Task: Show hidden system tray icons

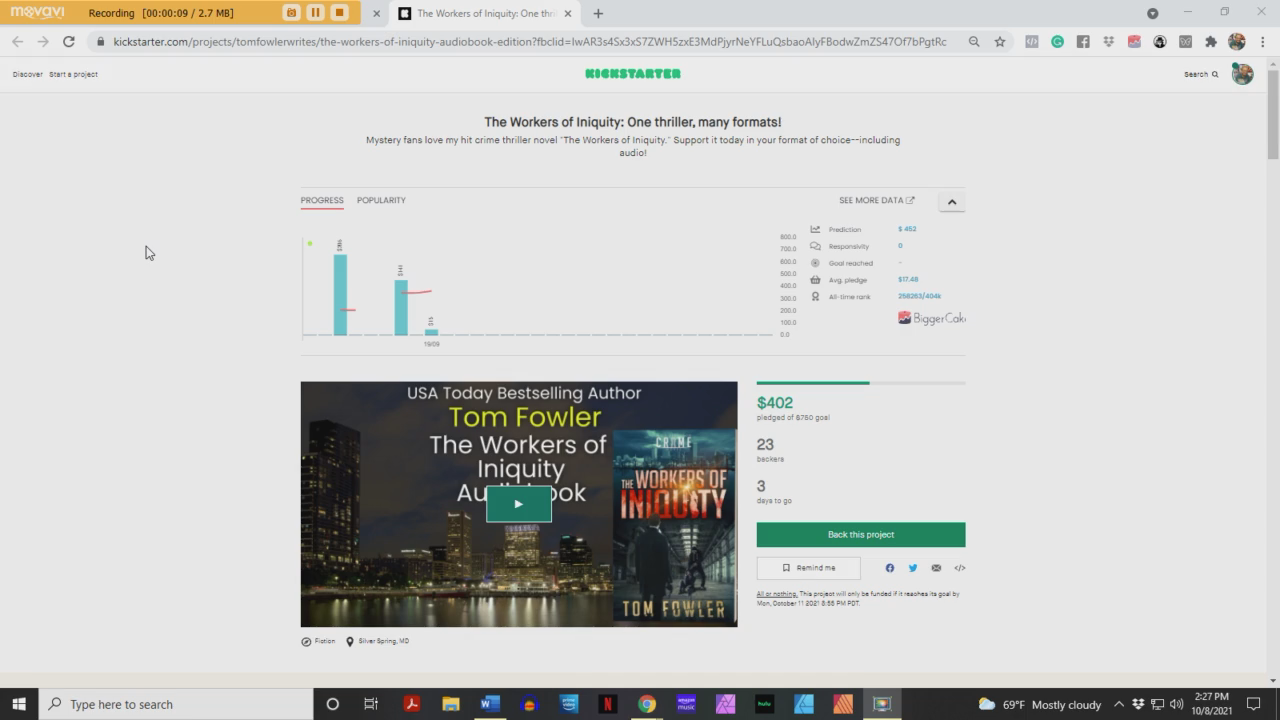Action: 1118,704
